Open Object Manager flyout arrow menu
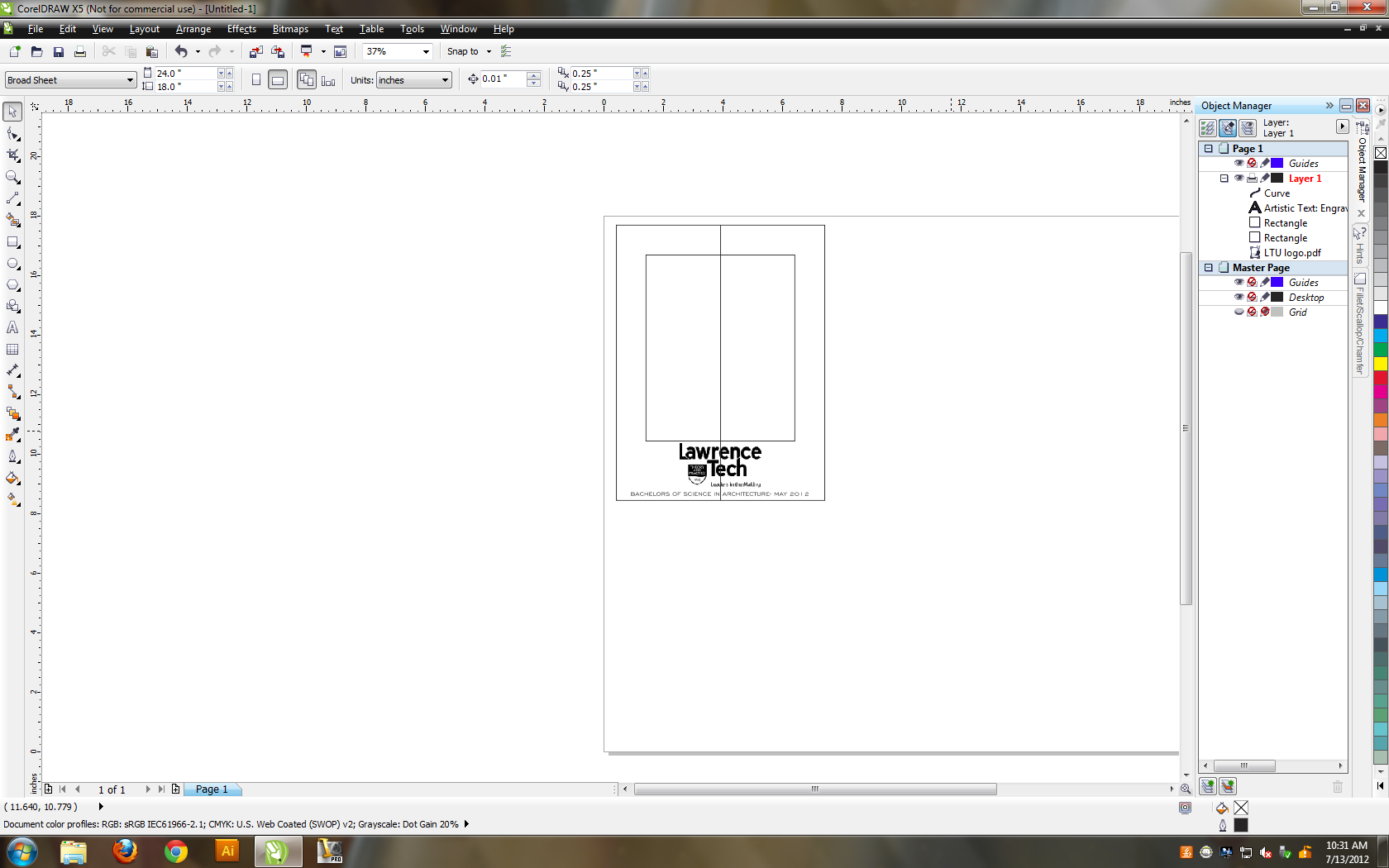This screenshot has height=868, width=1389. point(1342,126)
